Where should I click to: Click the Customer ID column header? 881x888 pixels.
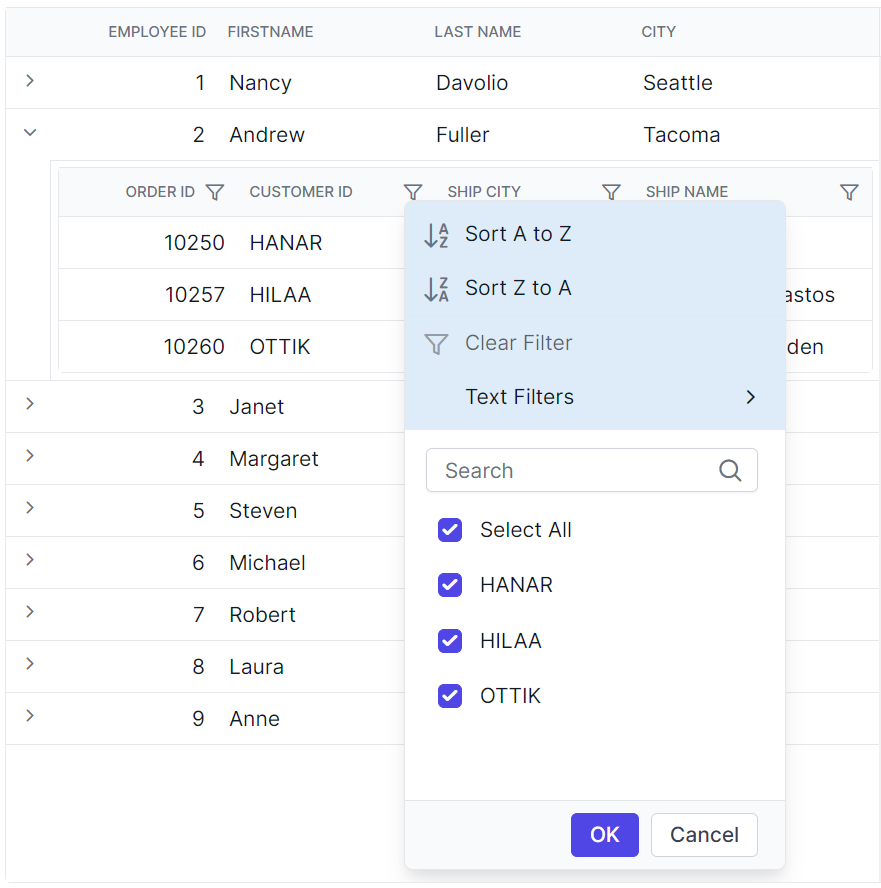click(x=301, y=192)
